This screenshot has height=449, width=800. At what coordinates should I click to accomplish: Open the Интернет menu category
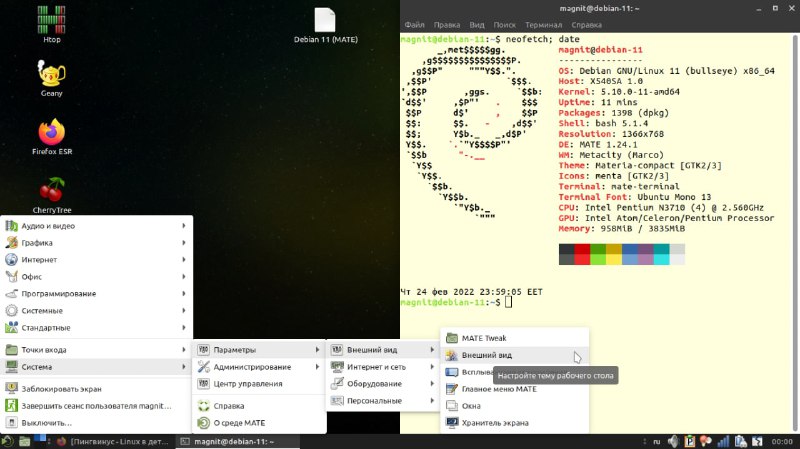click(96, 259)
